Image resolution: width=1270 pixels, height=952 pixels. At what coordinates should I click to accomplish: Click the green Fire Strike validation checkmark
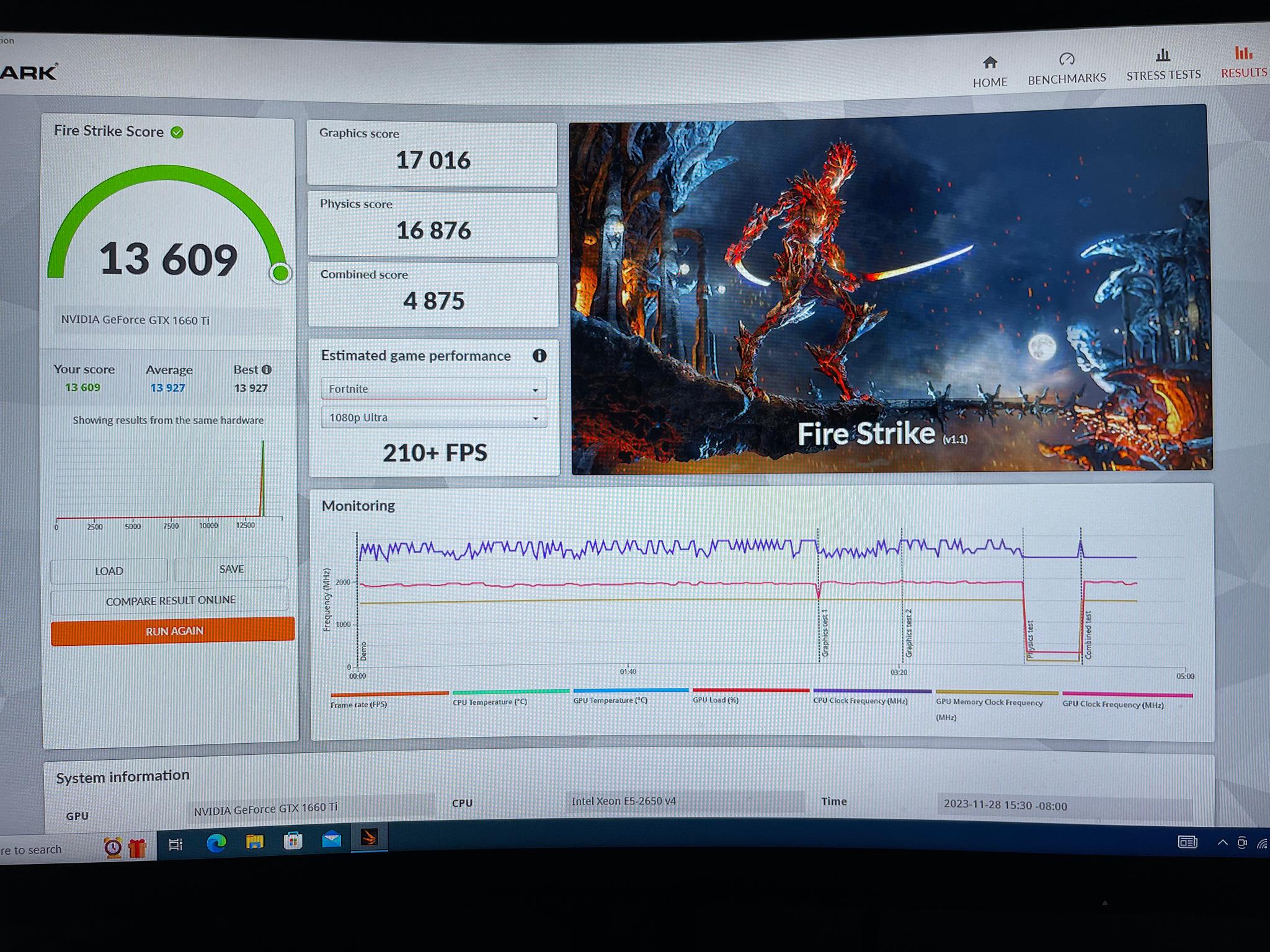coord(177,132)
